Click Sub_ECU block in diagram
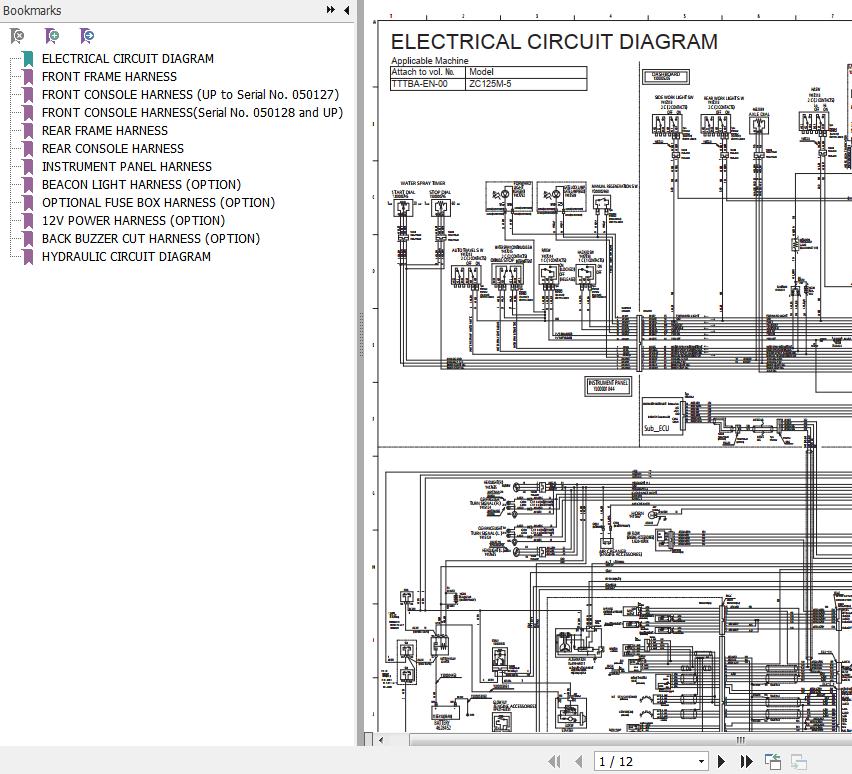The width and height of the screenshot is (852, 774). click(662, 416)
